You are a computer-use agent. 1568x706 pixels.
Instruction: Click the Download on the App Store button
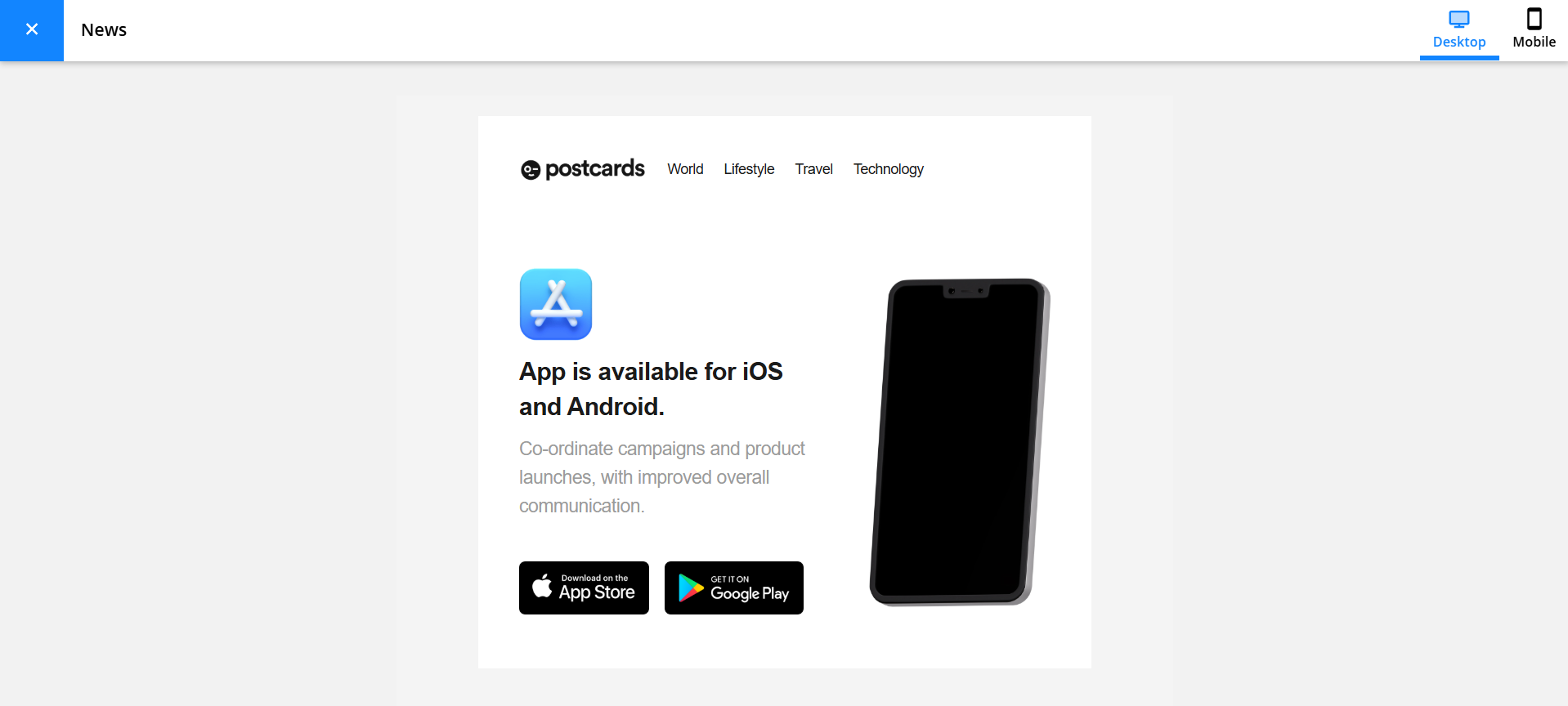584,588
